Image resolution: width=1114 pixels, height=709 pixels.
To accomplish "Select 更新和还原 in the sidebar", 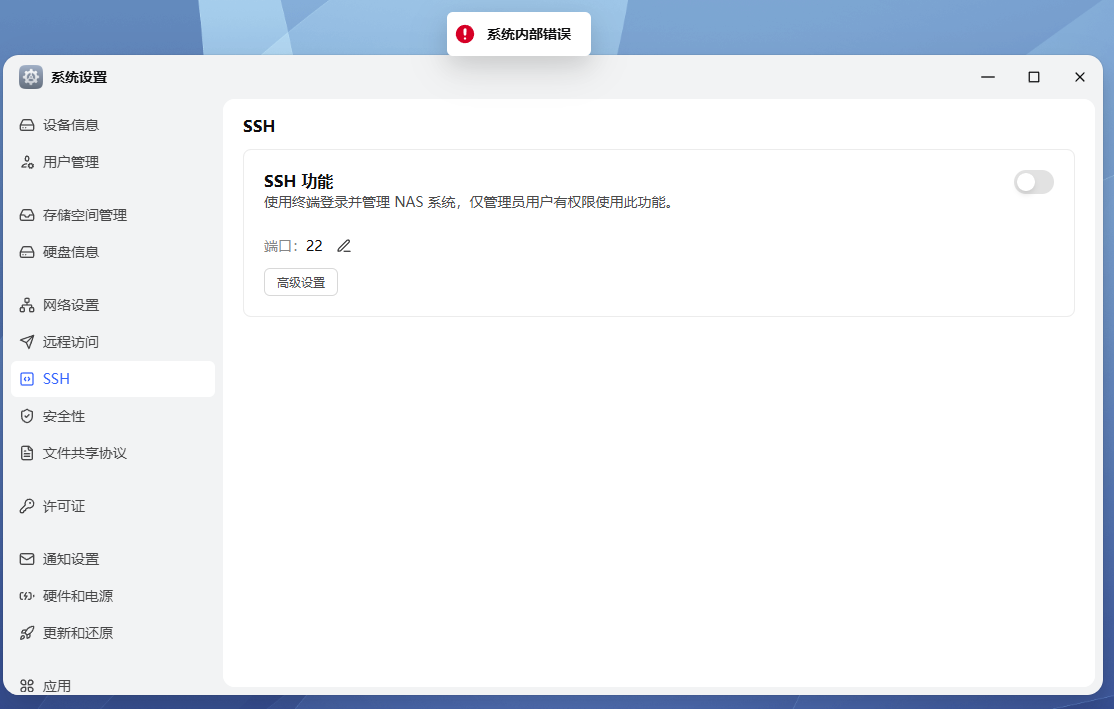I will pos(80,632).
